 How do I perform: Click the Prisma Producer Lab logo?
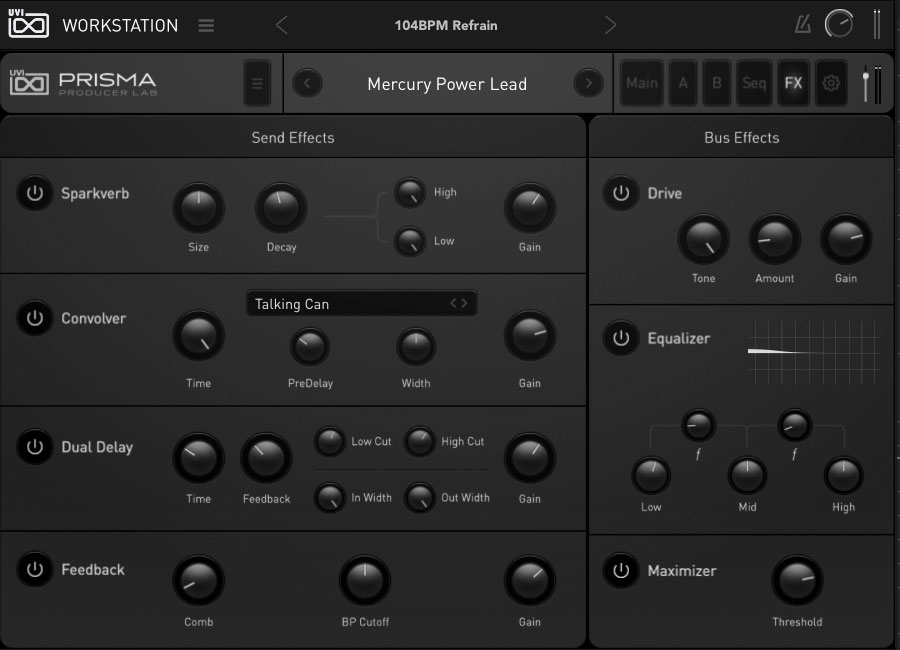click(x=83, y=83)
